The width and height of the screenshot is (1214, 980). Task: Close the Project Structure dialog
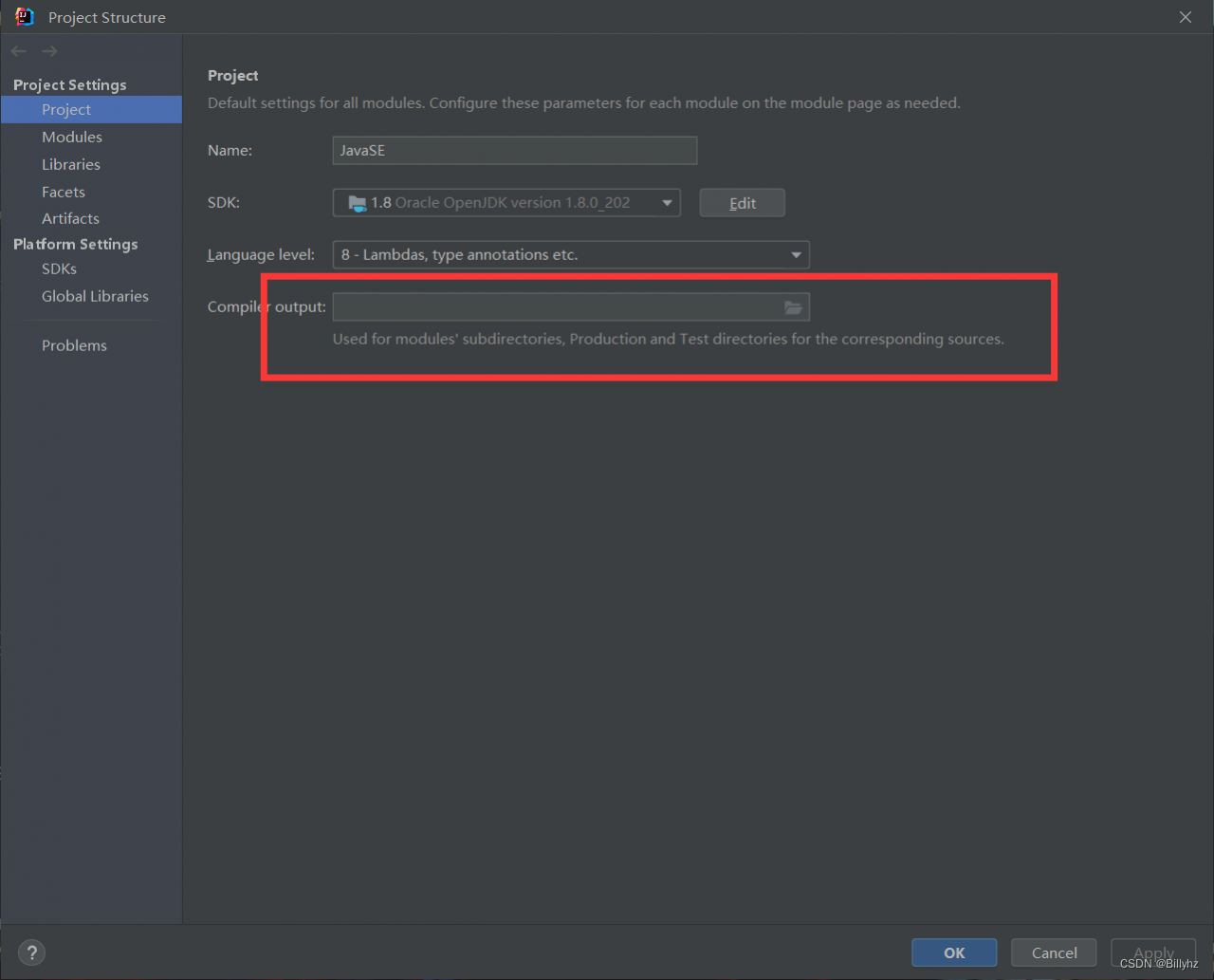(1186, 17)
